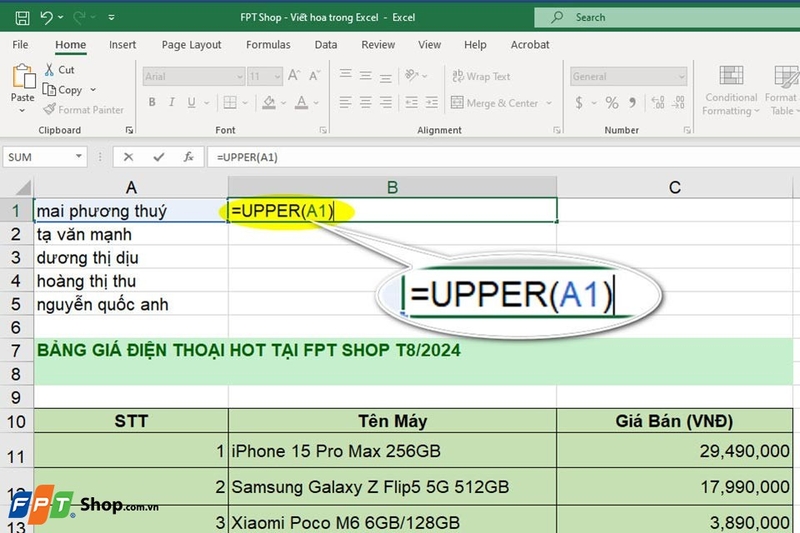
Task: Click the Name Box showing SUM
Action: pos(45,157)
